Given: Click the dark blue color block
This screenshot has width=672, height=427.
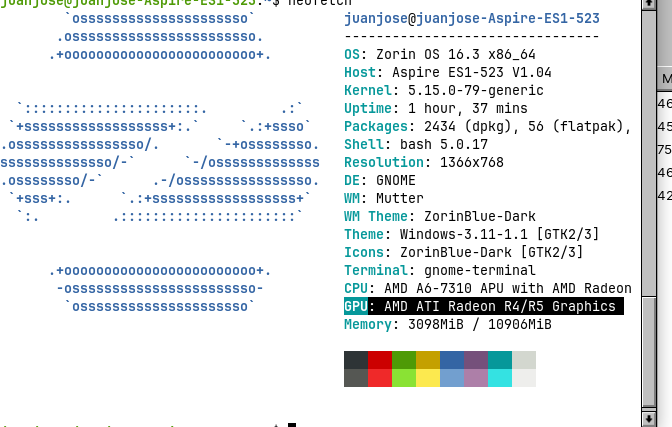Looking at the screenshot, I should 452,360.
